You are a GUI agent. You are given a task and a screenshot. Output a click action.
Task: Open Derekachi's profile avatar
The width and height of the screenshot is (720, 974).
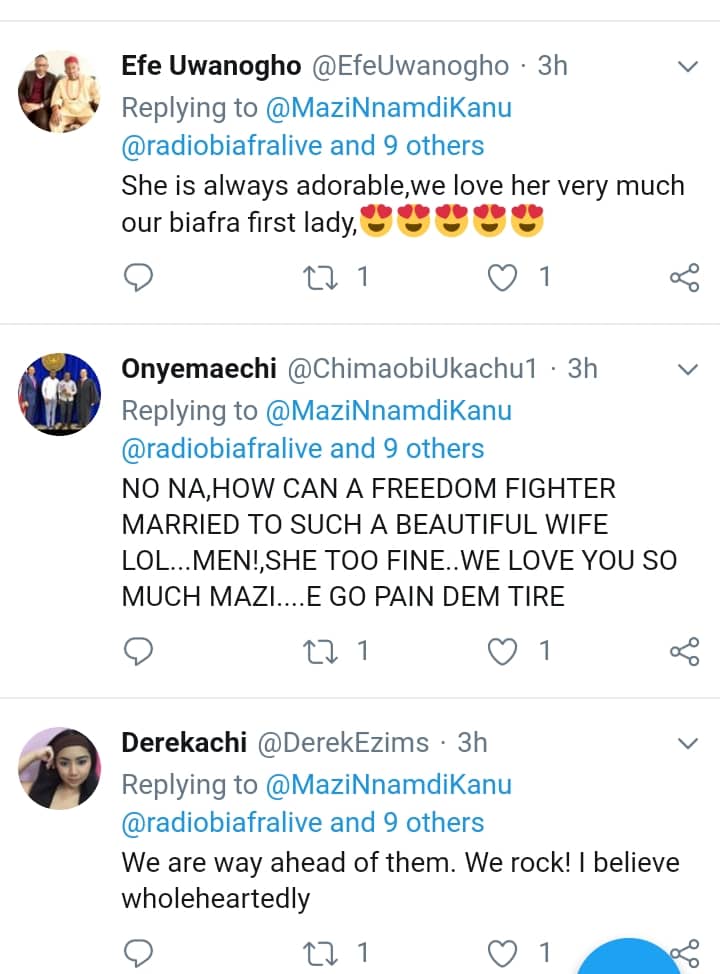tap(60, 768)
